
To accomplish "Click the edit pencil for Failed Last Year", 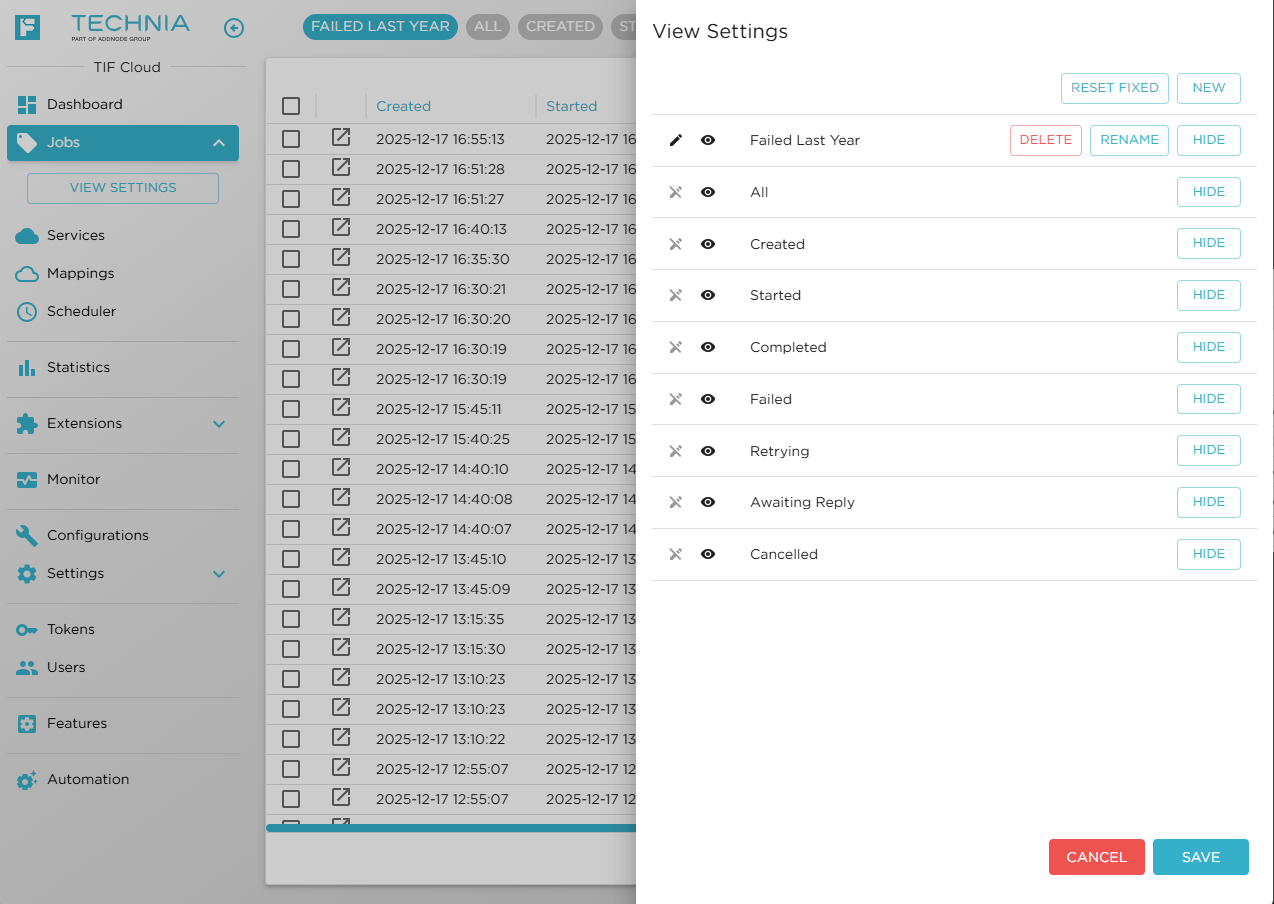I will tap(674, 140).
